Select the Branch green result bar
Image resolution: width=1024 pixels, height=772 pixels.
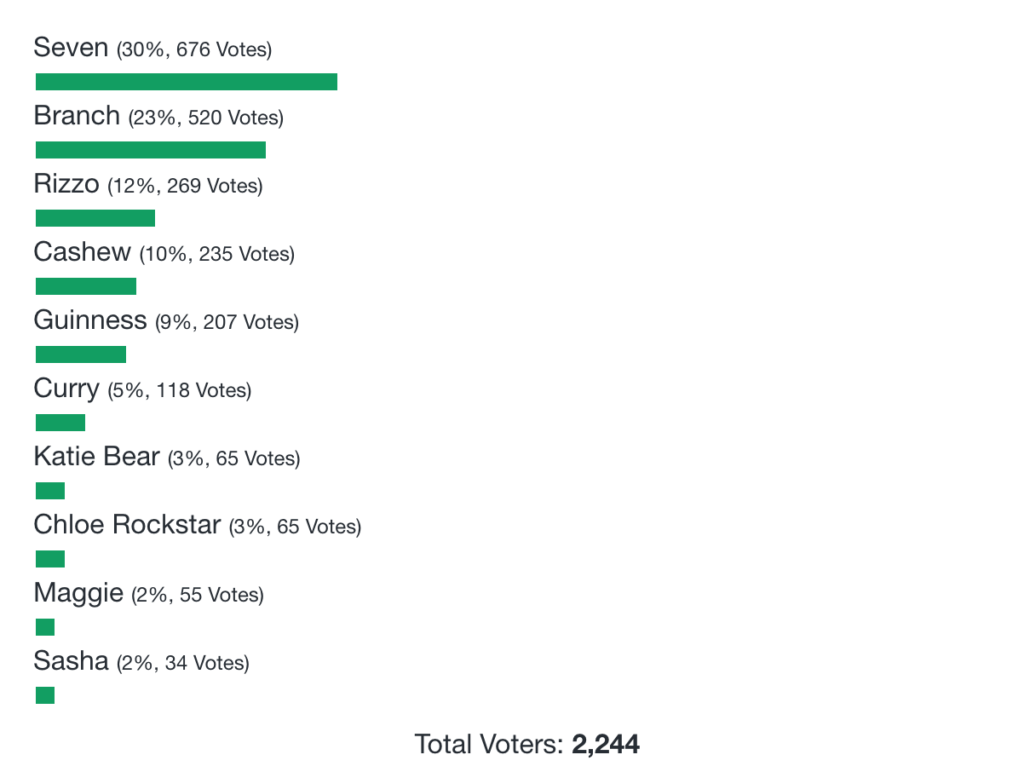click(x=151, y=150)
